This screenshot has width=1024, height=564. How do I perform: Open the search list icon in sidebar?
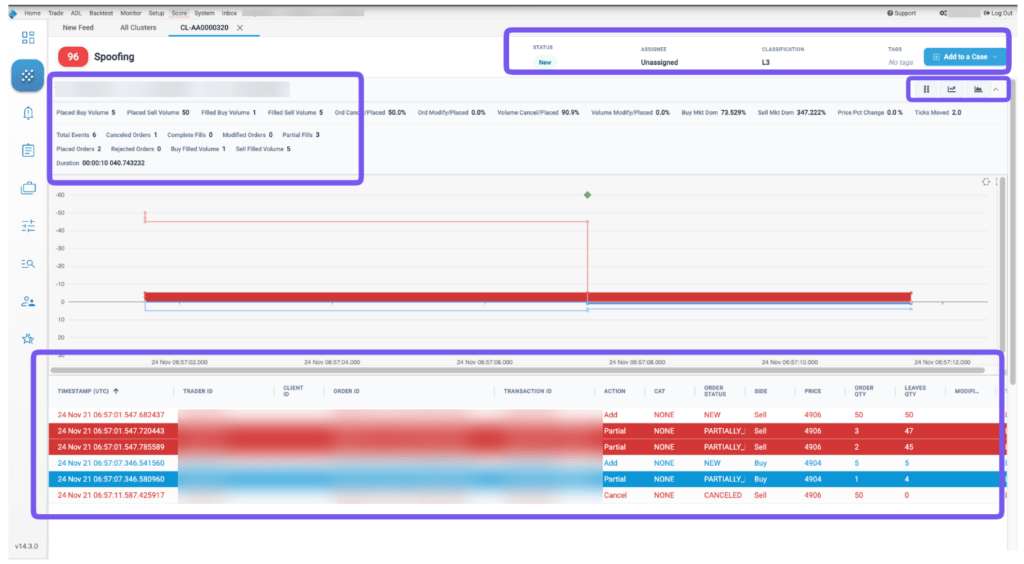pyautogui.click(x=27, y=264)
